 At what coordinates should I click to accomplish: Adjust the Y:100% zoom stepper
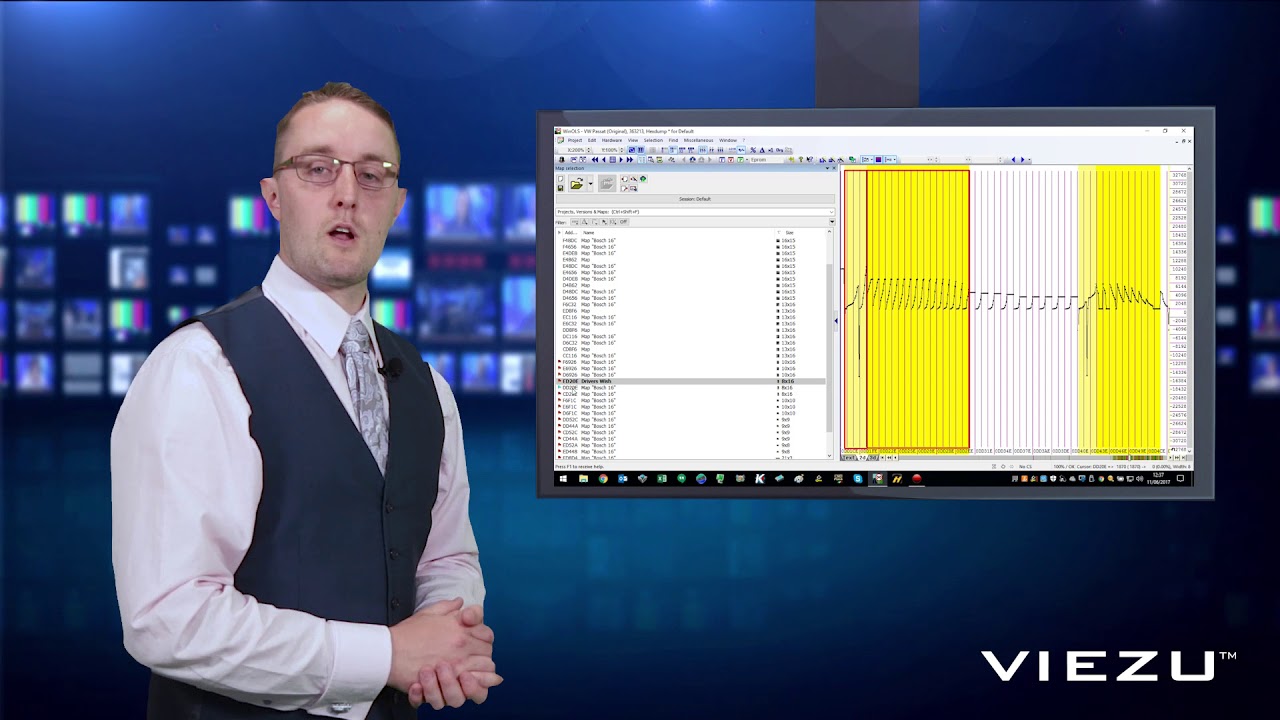point(622,150)
